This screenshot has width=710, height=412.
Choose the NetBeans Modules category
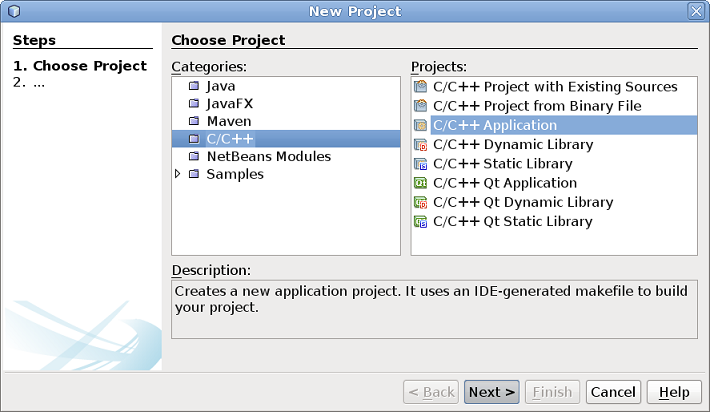(269, 157)
